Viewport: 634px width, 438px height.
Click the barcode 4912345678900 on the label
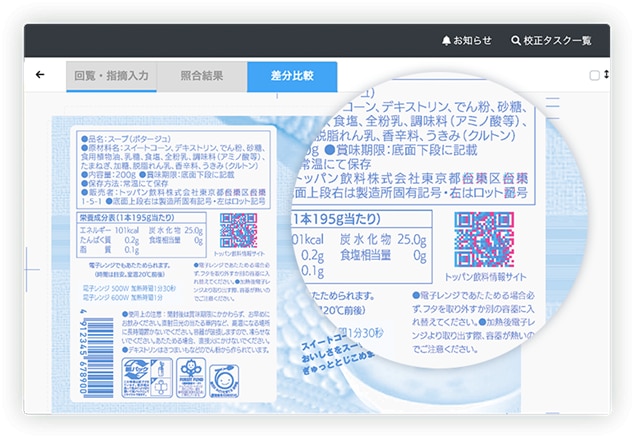point(97,352)
